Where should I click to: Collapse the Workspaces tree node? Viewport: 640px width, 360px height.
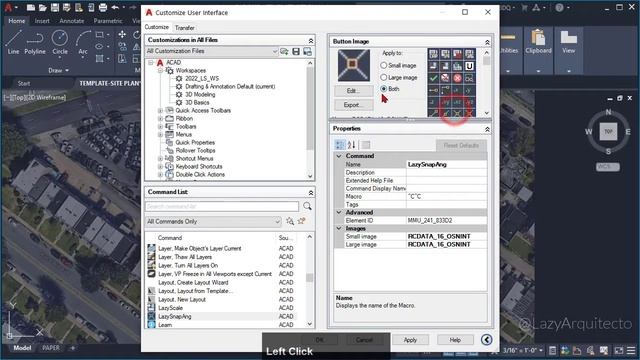(160, 71)
